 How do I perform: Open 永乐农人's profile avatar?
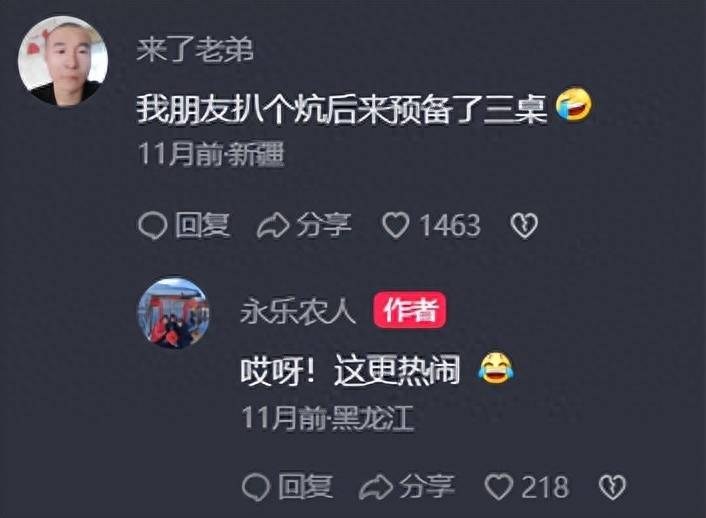tap(173, 313)
